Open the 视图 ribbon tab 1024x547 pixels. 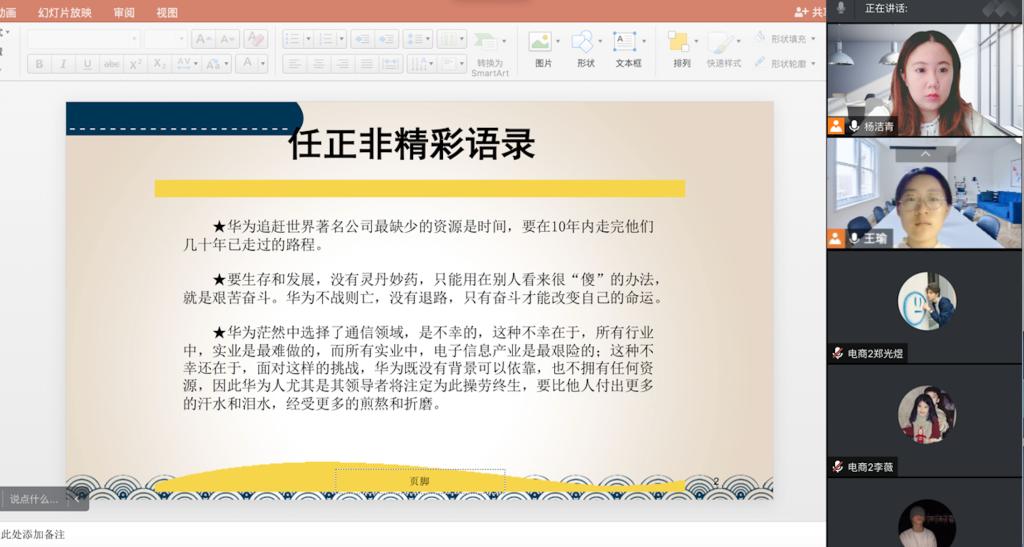coord(167,12)
